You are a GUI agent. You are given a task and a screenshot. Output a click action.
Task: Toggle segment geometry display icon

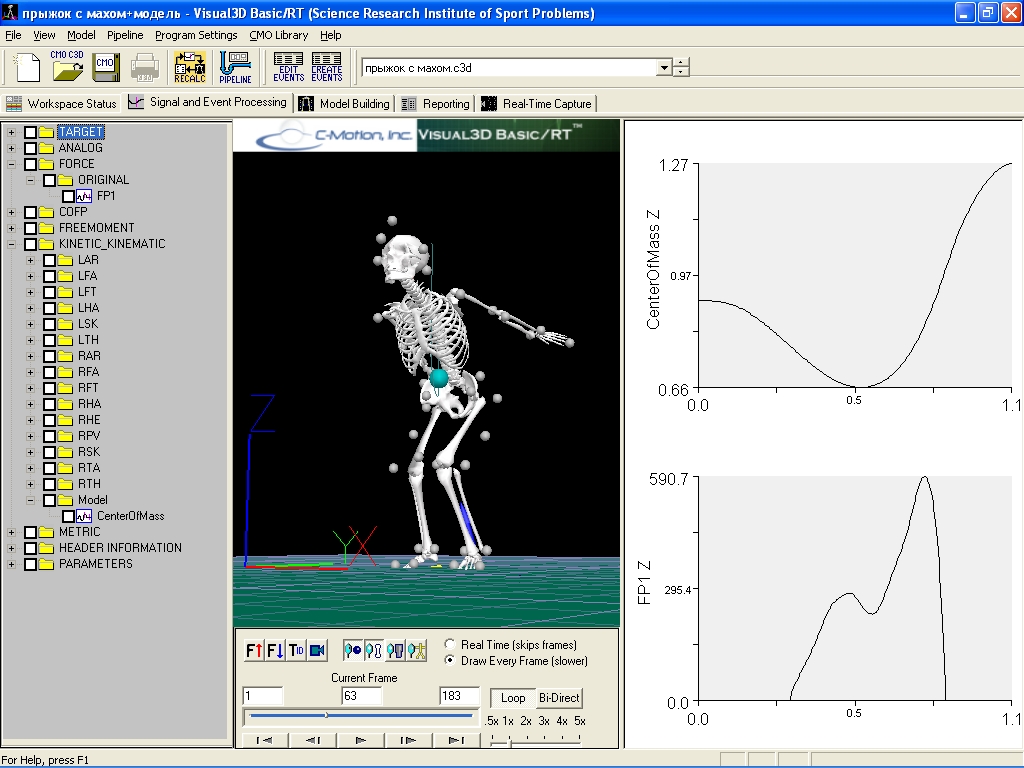click(395, 650)
